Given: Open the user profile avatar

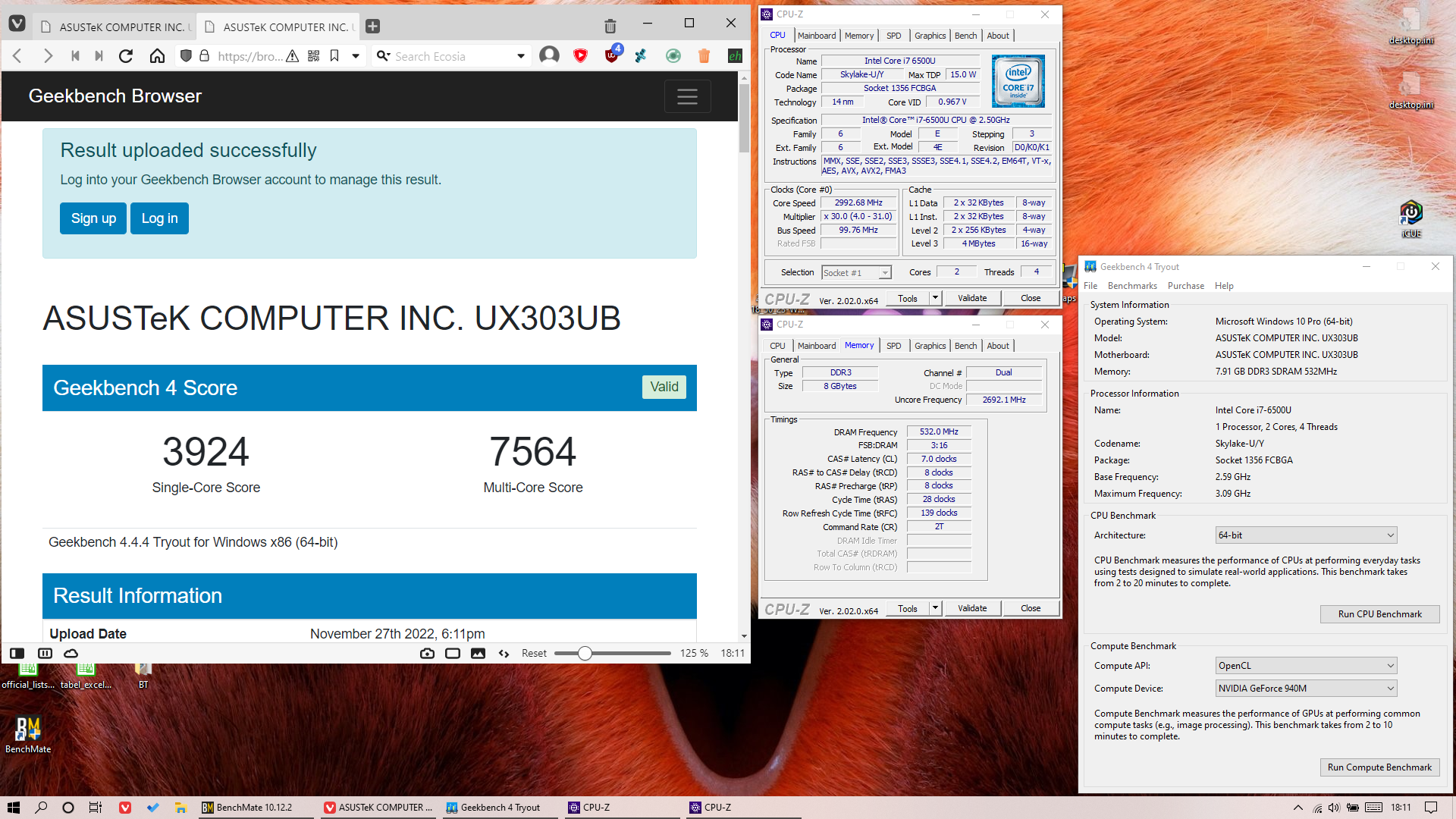Looking at the screenshot, I should (x=549, y=55).
